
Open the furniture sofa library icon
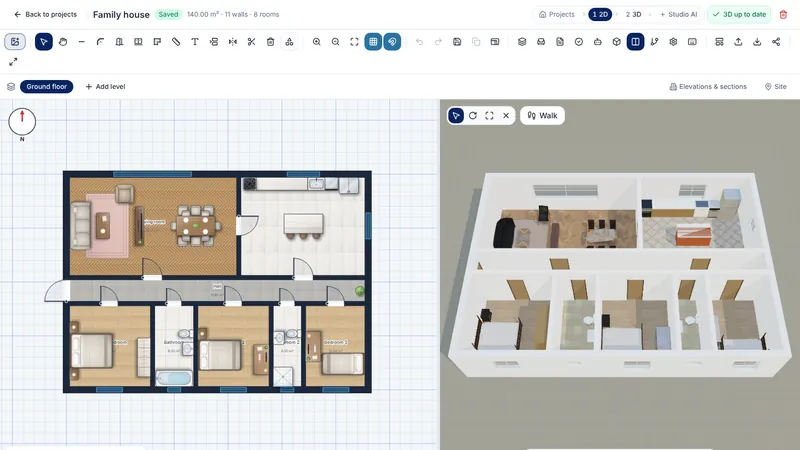click(541, 42)
